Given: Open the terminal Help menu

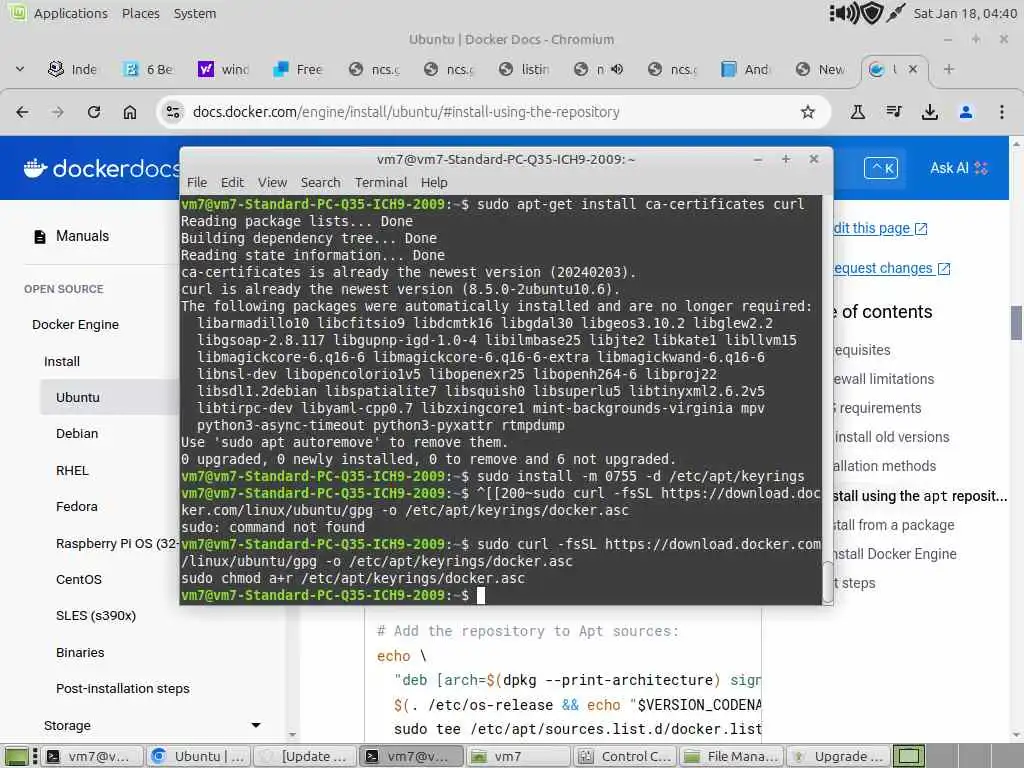Looking at the screenshot, I should [x=434, y=183].
